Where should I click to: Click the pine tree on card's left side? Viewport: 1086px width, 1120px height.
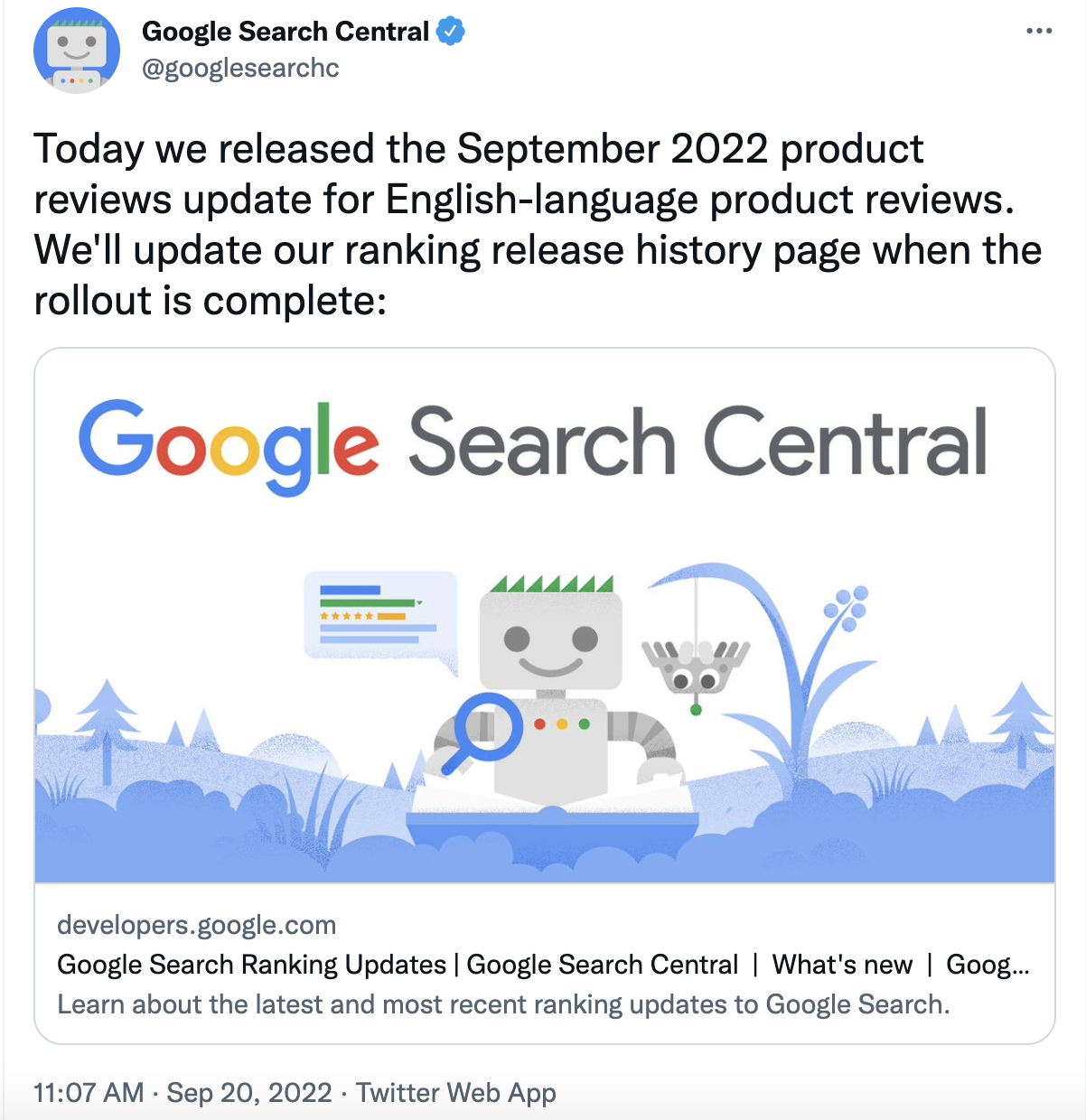point(108,723)
